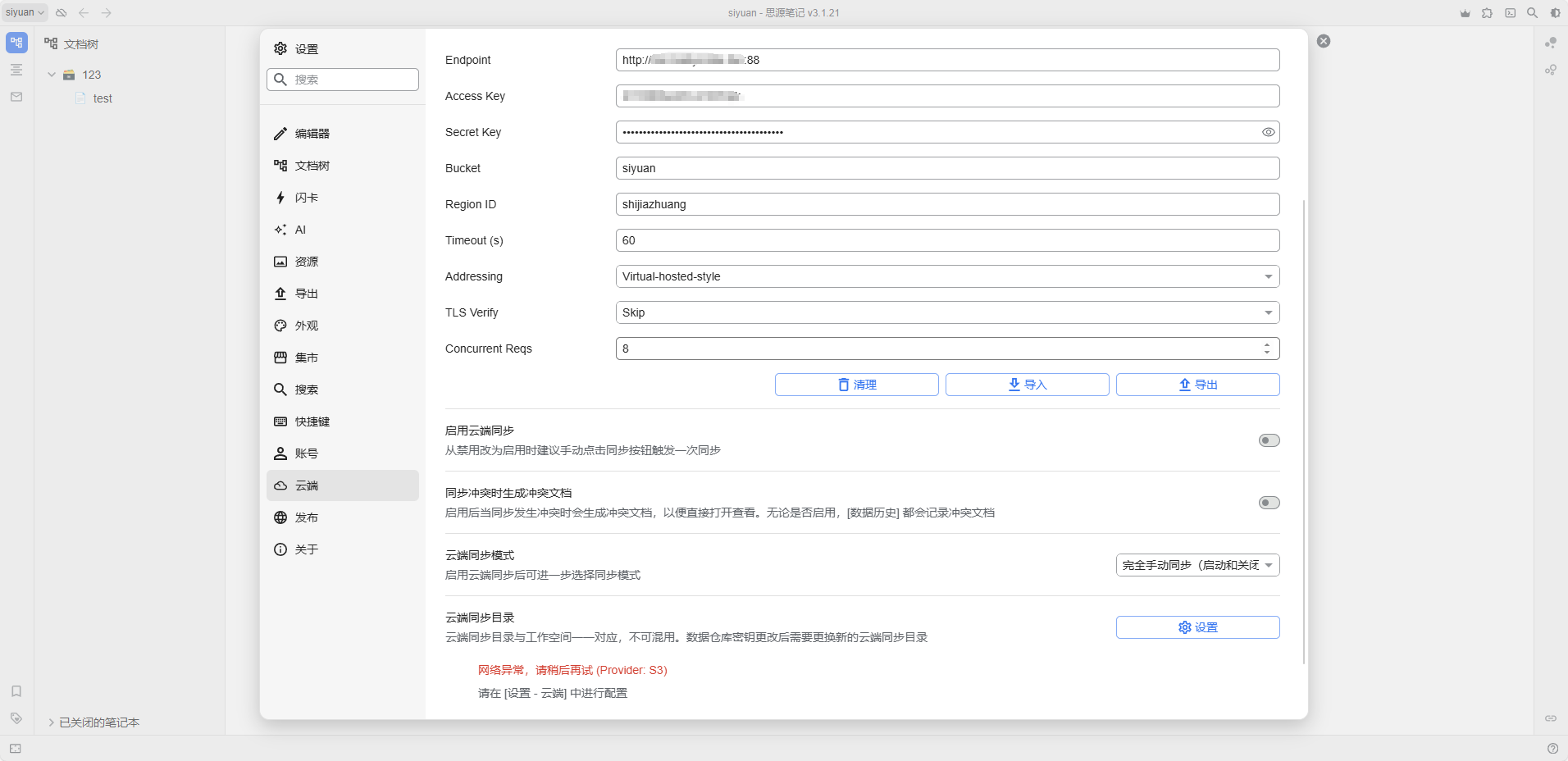Click the cloud sync status icon in title bar
The width and height of the screenshot is (1568, 761).
point(62,13)
